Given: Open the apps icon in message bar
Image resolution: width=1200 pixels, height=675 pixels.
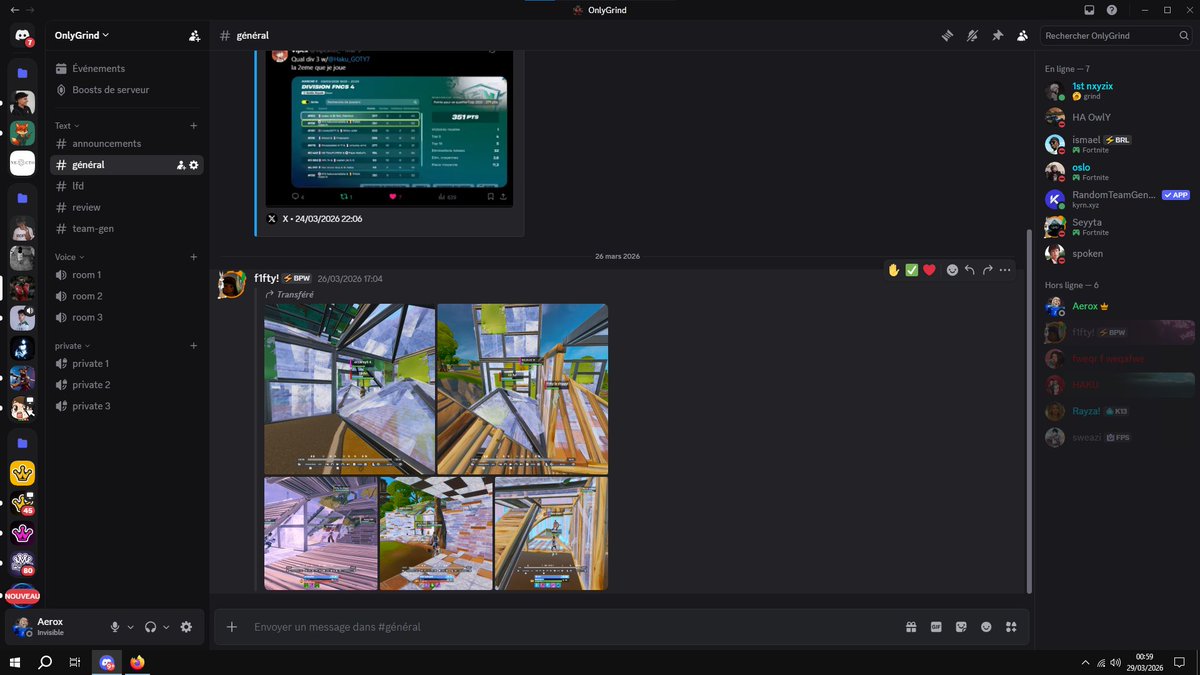Looking at the screenshot, I should coord(1011,627).
